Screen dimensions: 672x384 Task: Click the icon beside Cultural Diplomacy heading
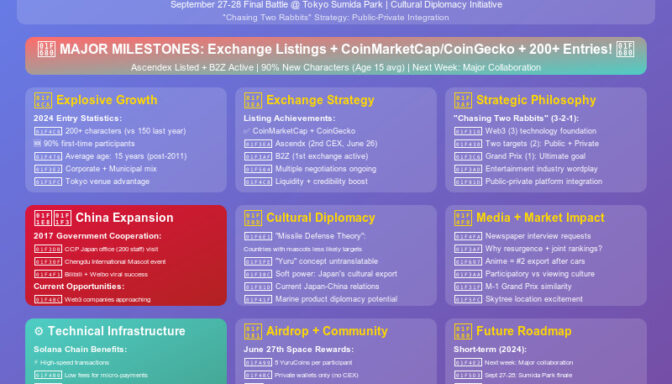[253, 218]
